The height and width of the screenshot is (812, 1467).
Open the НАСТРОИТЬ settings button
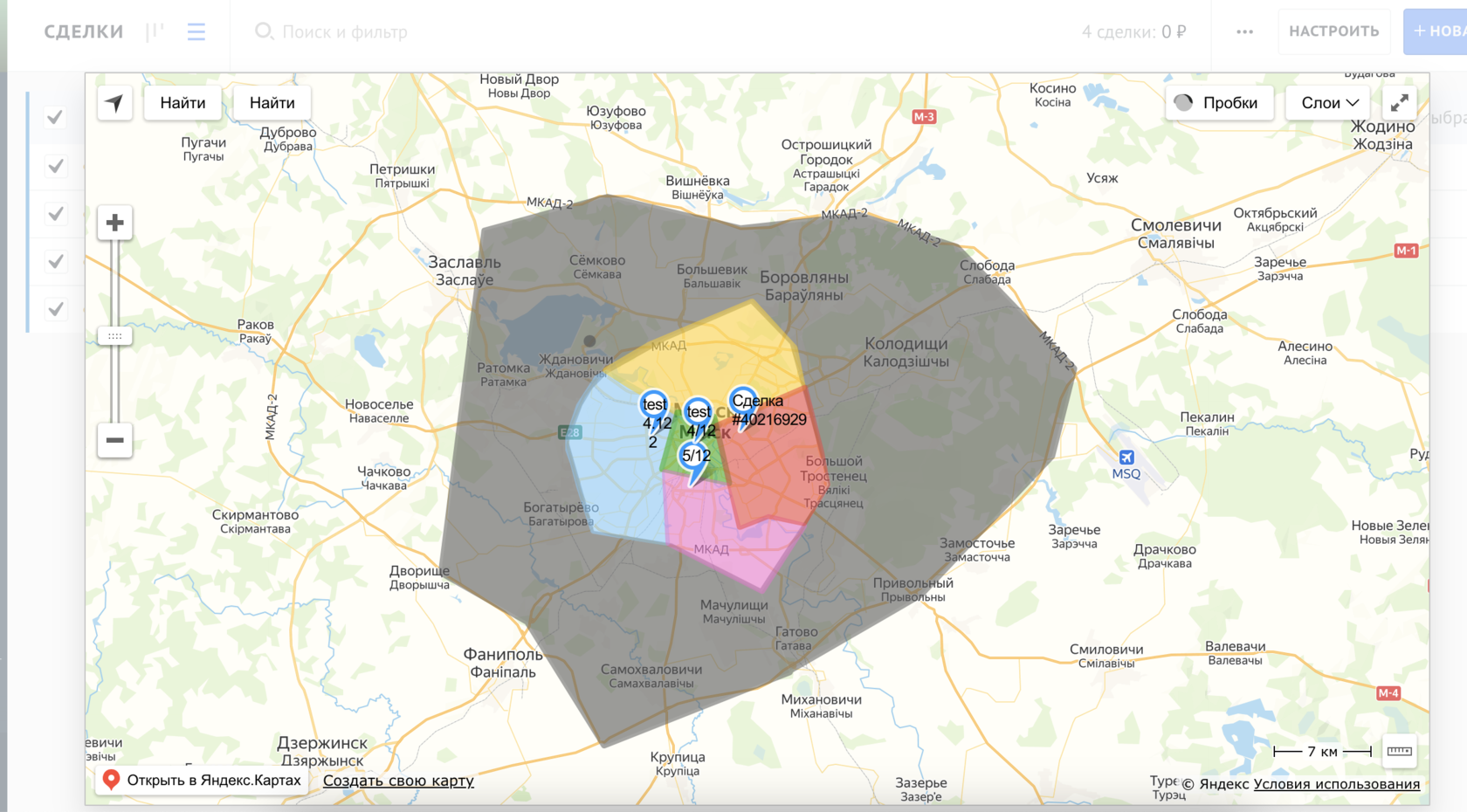point(1333,32)
